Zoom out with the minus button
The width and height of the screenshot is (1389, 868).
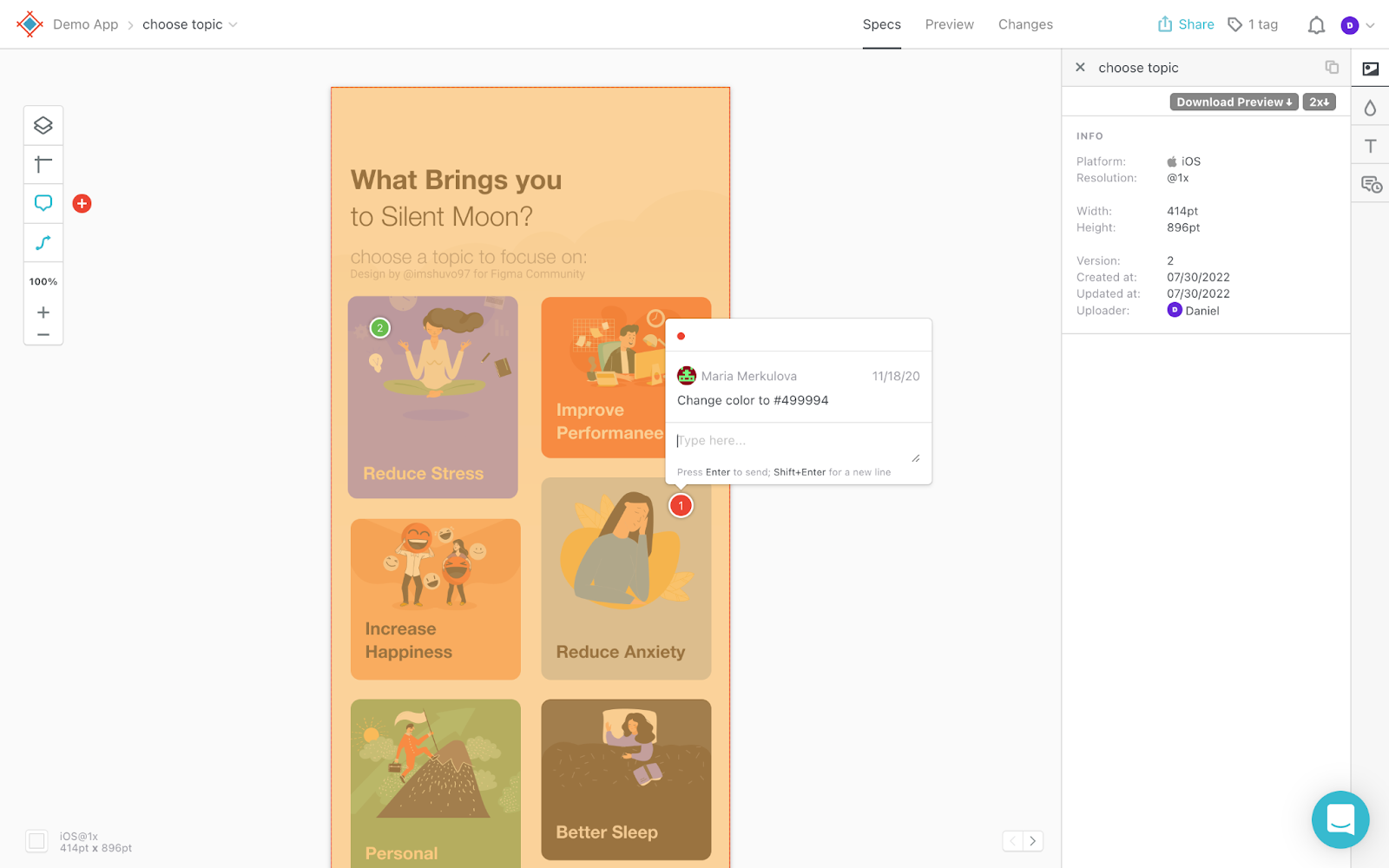point(43,334)
